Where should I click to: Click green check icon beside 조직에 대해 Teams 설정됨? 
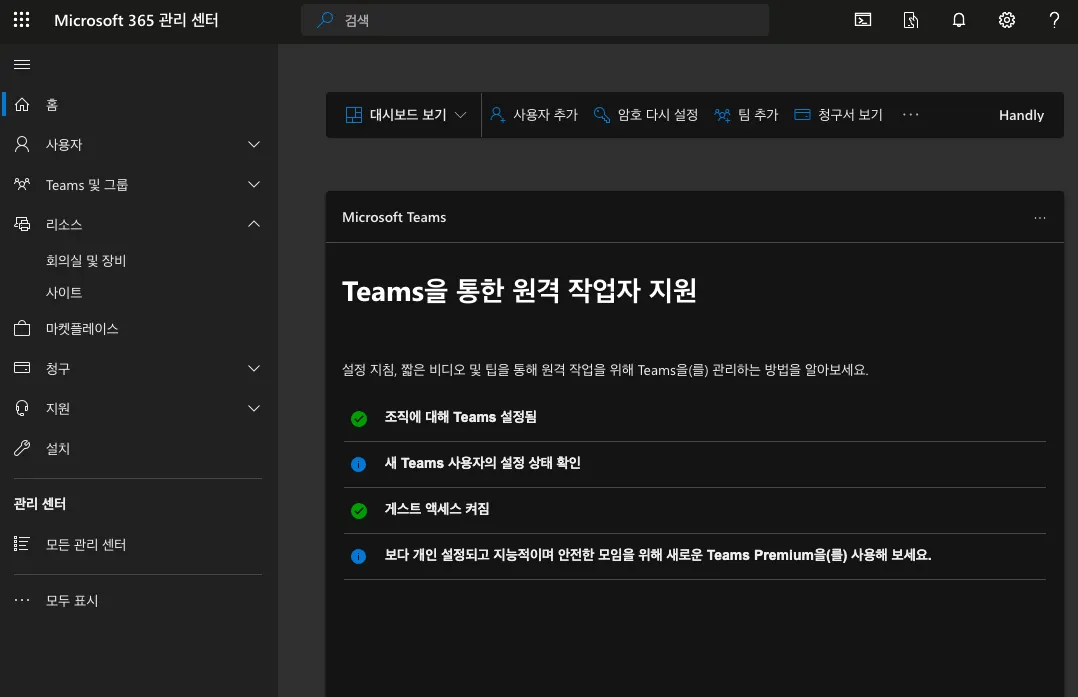coord(359,419)
